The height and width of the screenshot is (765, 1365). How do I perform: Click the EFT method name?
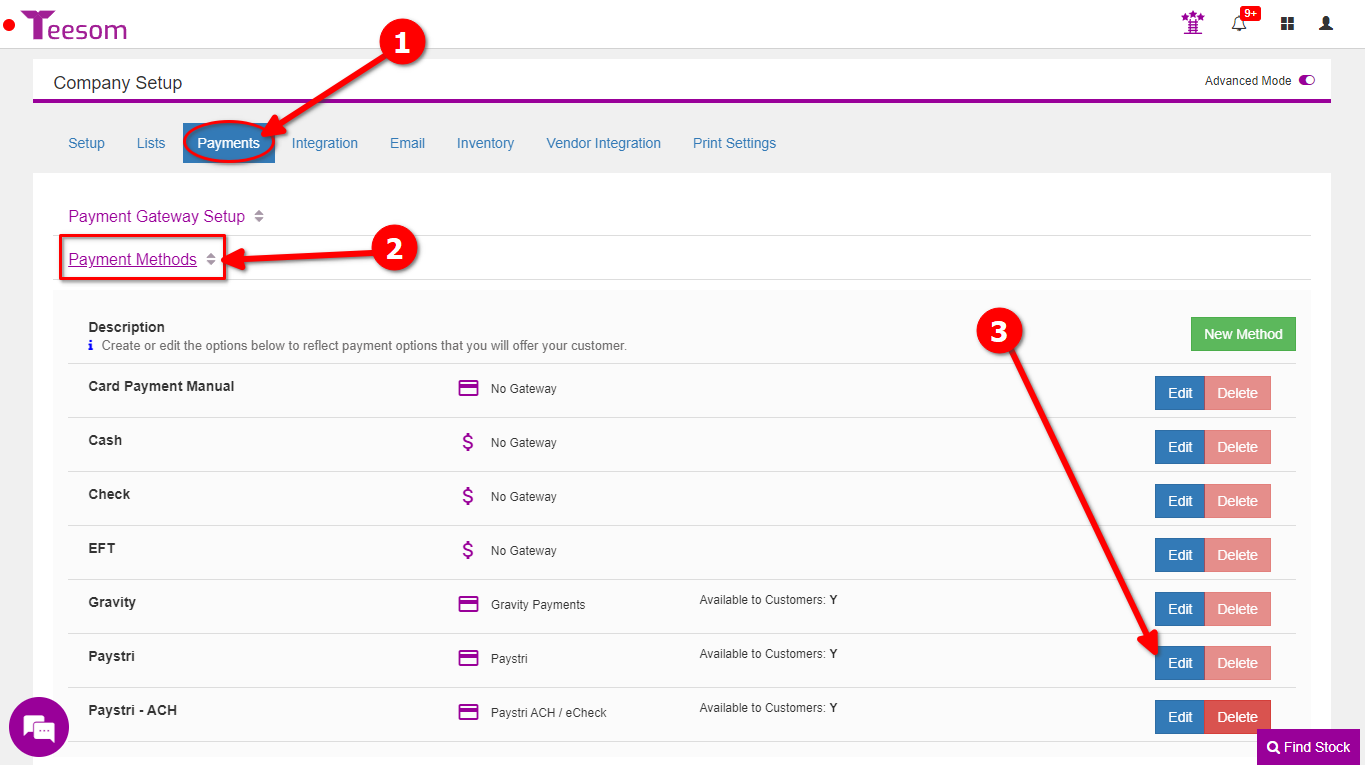pyautogui.click(x=102, y=548)
